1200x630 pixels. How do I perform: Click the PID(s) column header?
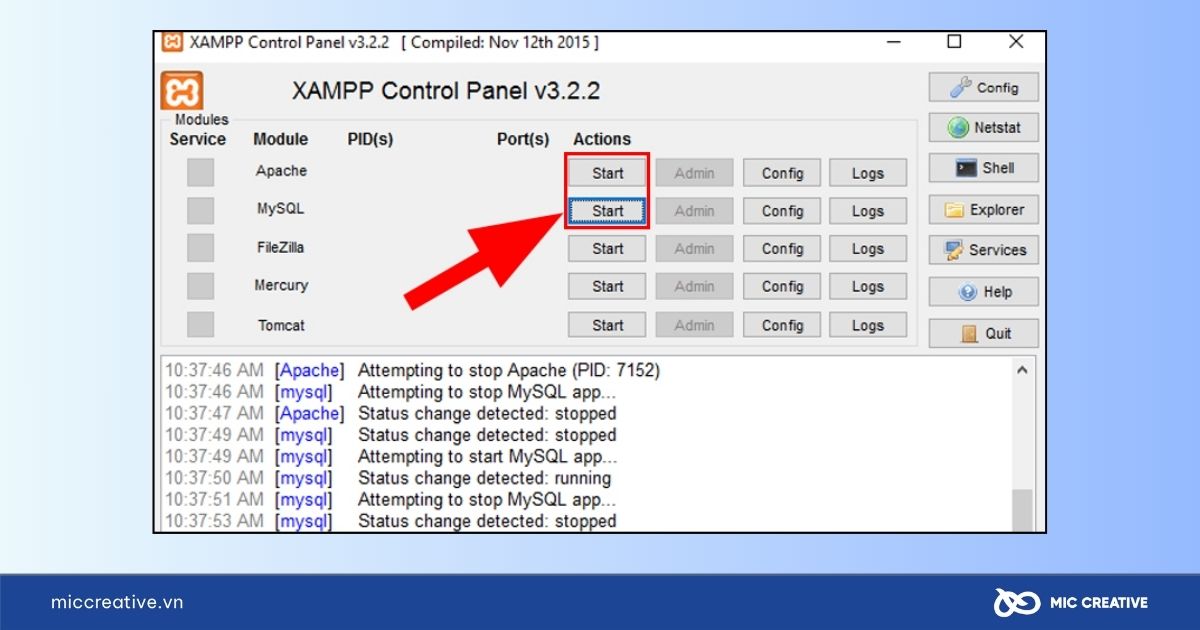click(x=370, y=139)
